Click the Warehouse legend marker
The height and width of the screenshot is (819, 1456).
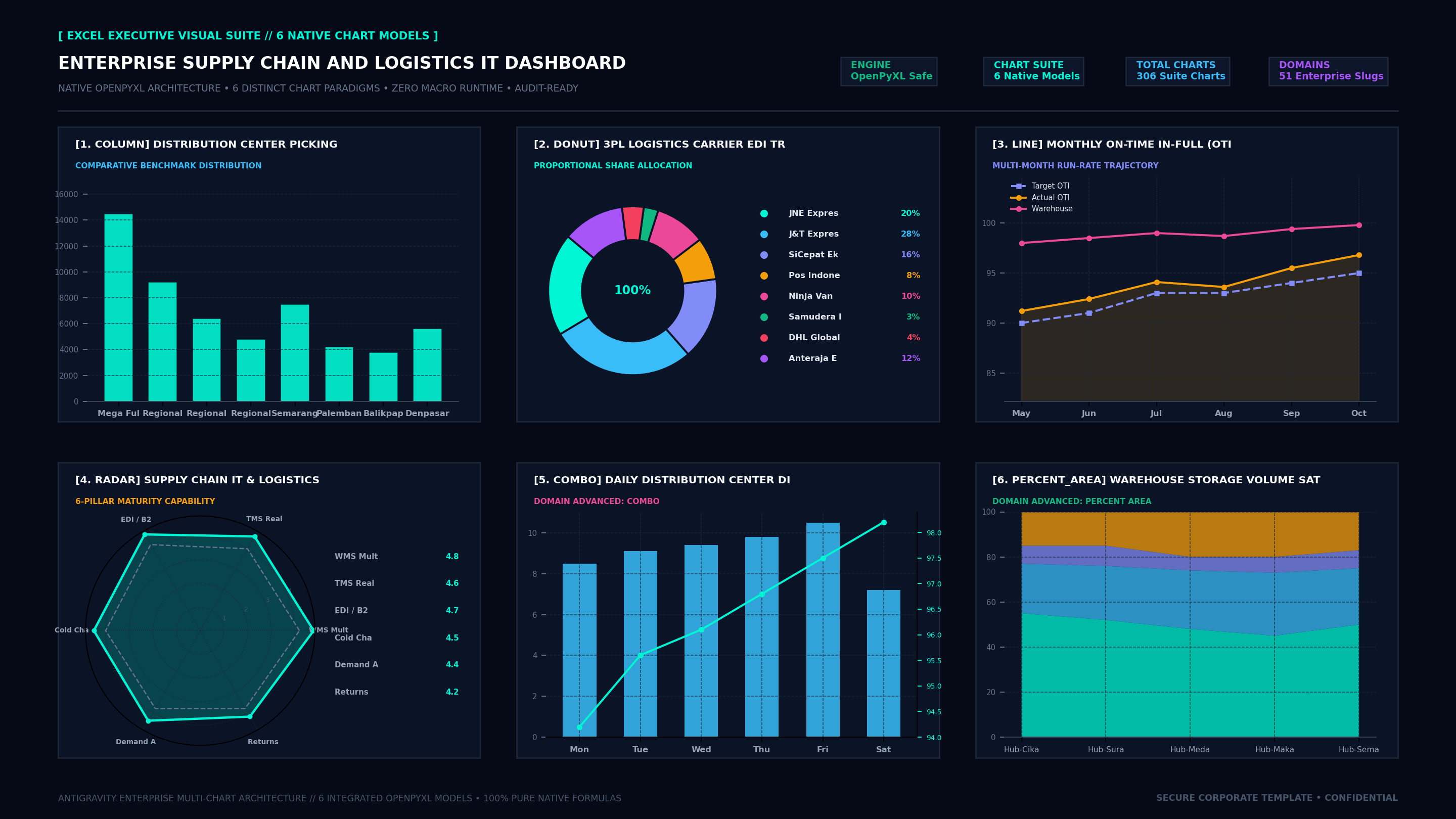click(1018, 209)
